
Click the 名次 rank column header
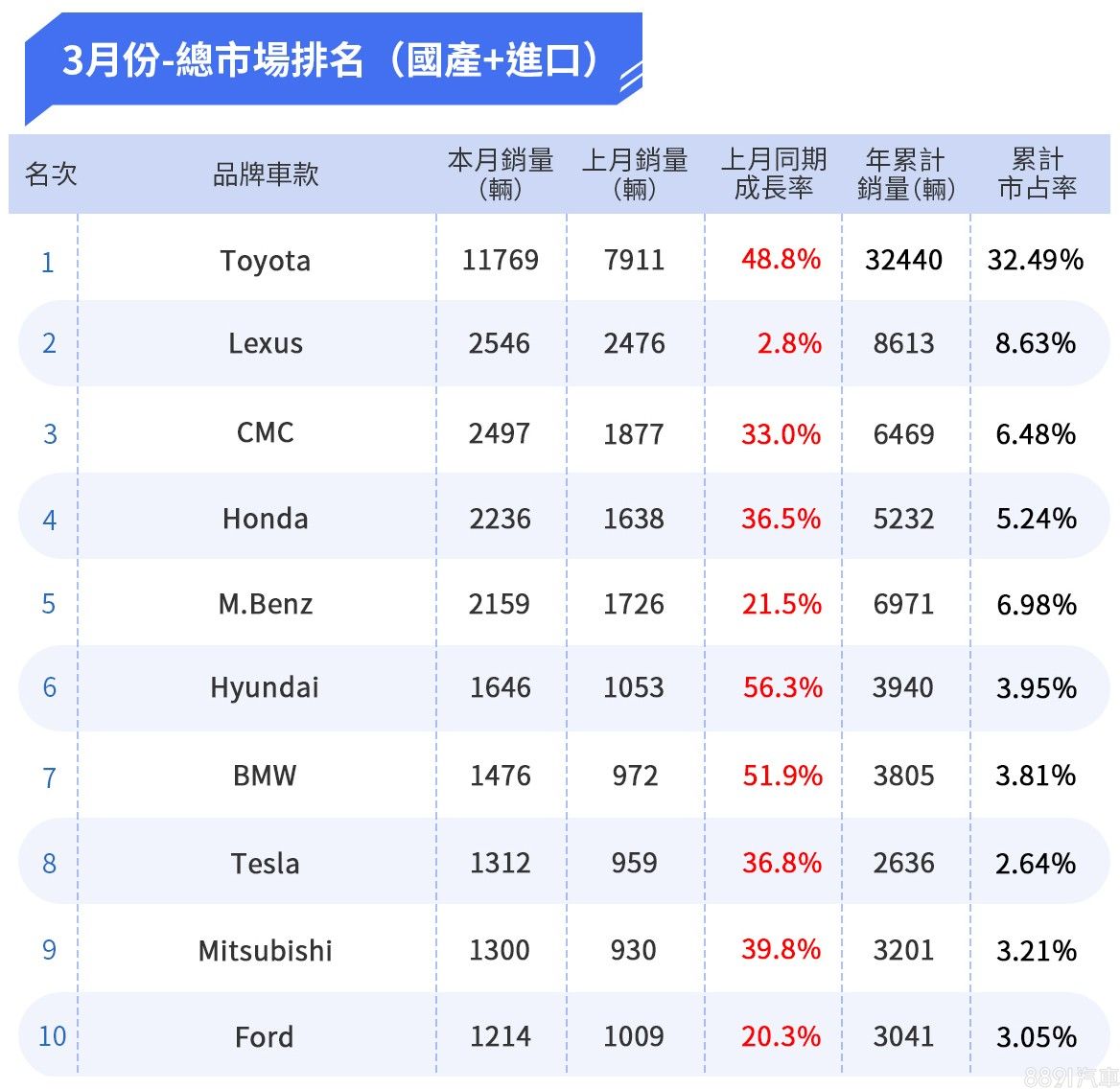(51, 174)
